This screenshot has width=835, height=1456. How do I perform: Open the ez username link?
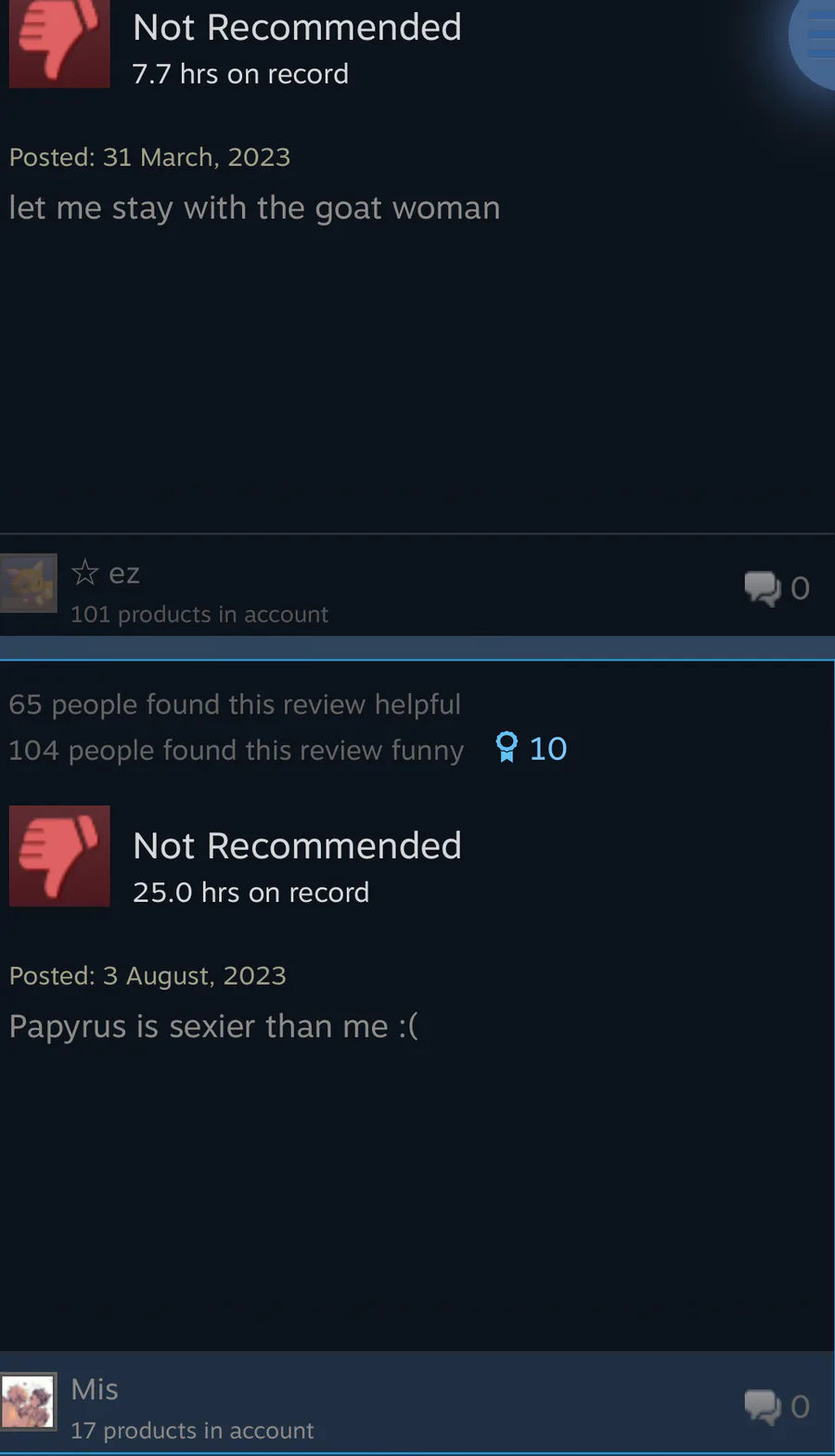pyautogui.click(x=124, y=574)
